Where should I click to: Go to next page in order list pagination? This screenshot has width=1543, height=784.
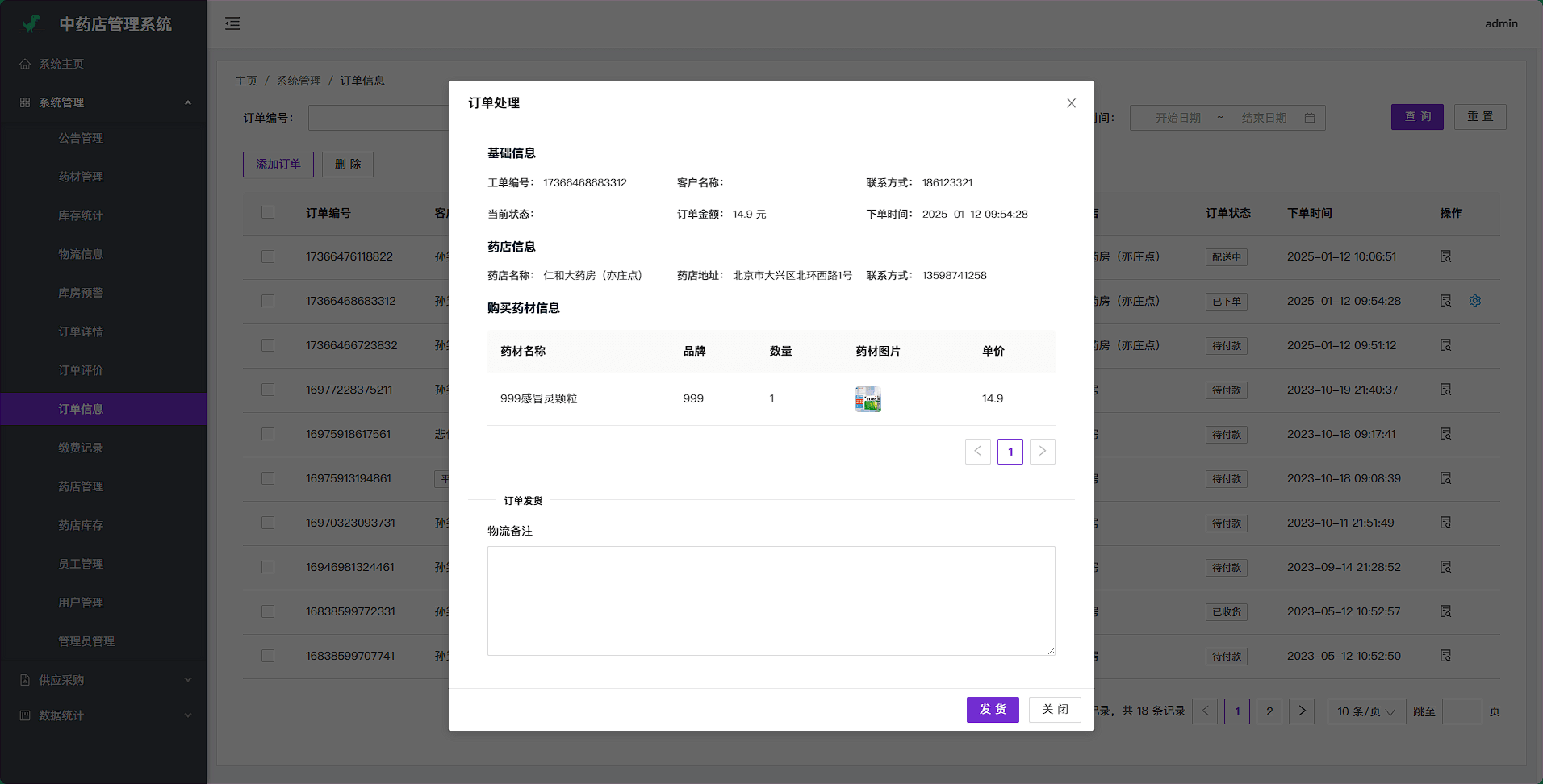(1301, 711)
